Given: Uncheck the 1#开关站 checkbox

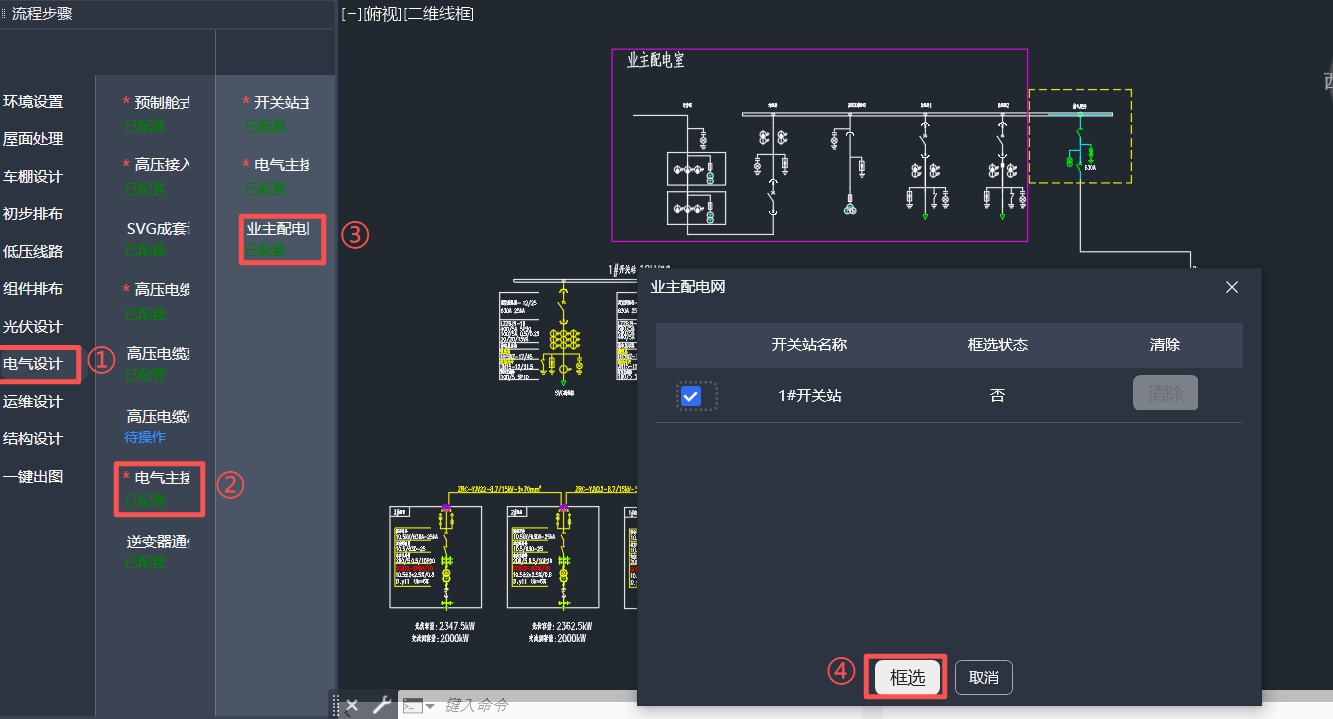Looking at the screenshot, I should [x=690, y=396].
